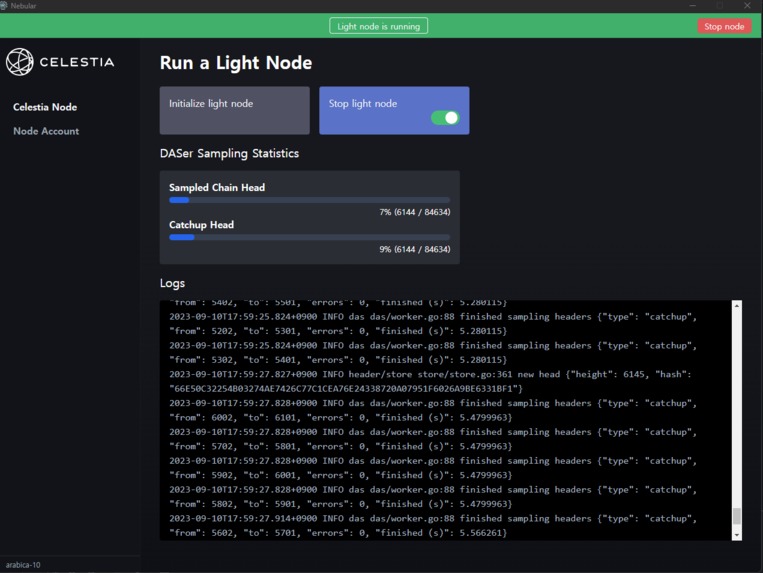
Task: Click the red Stop node button
Action: click(x=724, y=26)
